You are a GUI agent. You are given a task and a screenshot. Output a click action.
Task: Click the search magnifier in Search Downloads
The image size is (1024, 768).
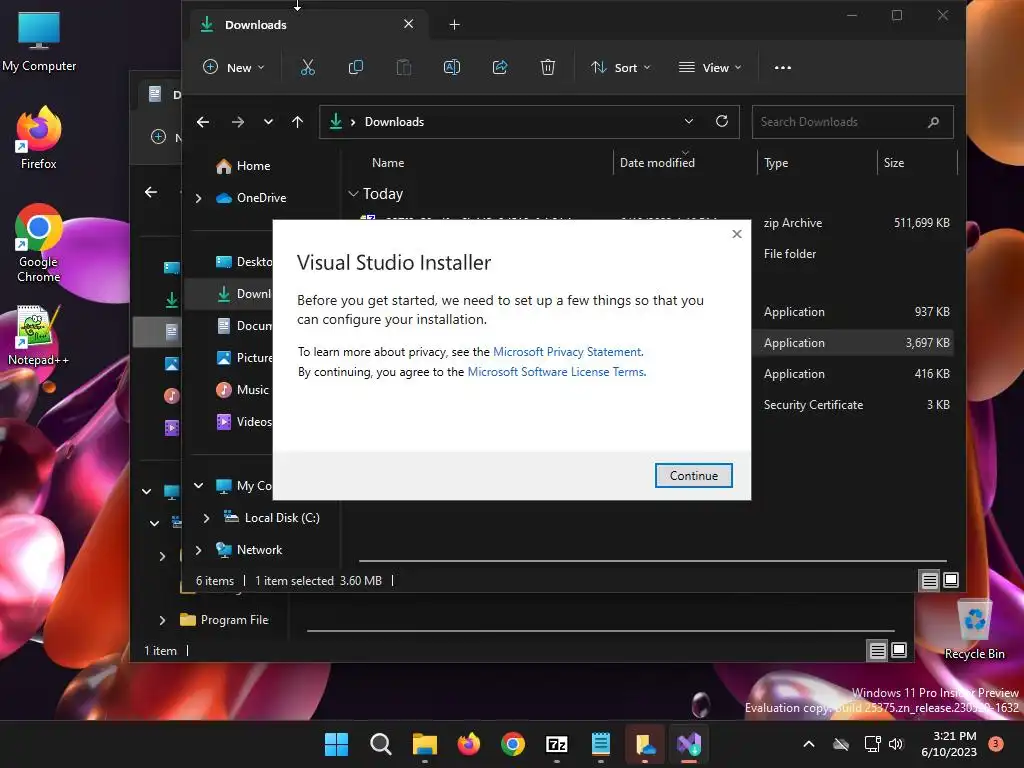click(x=934, y=122)
